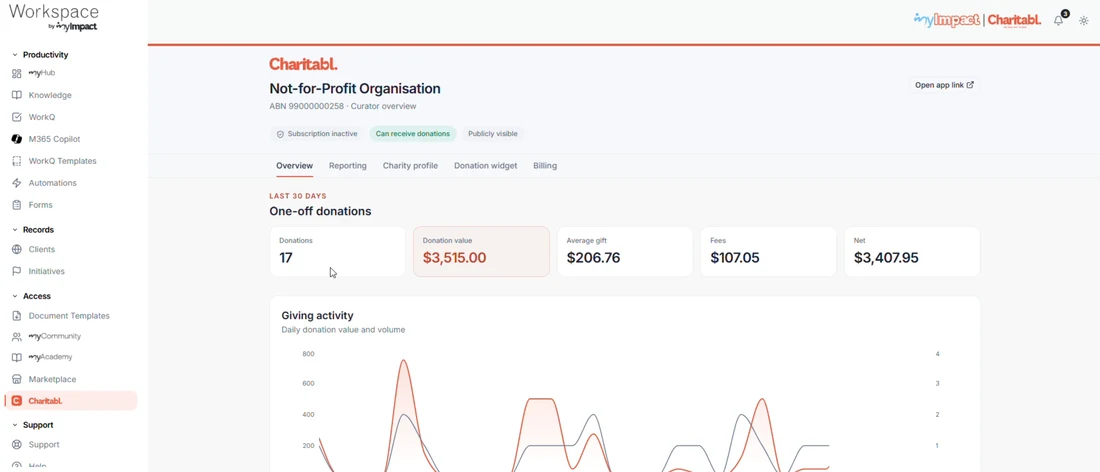This screenshot has width=1100, height=472.
Task: Click the Marketplace store icon
Action: (x=17, y=379)
